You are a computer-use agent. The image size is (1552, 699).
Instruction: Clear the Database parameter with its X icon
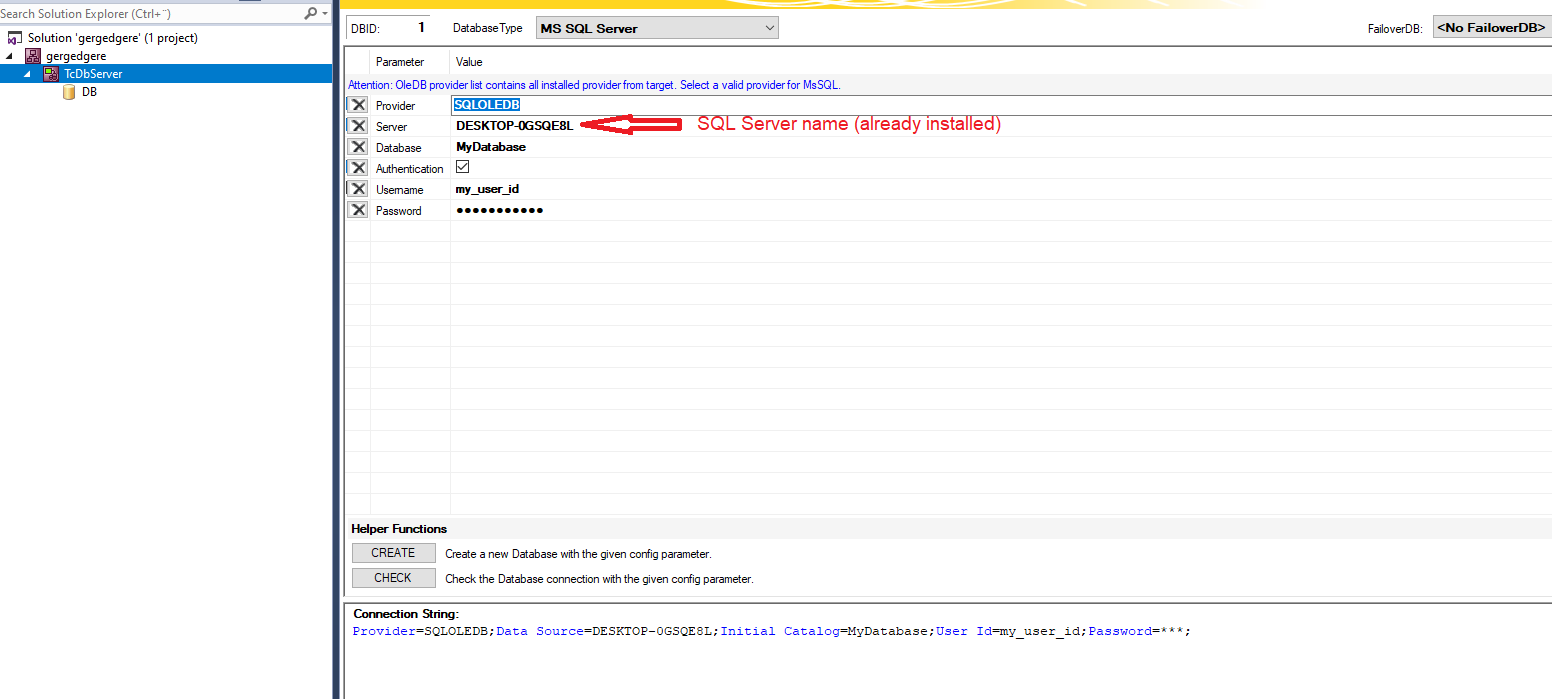[x=358, y=147]
